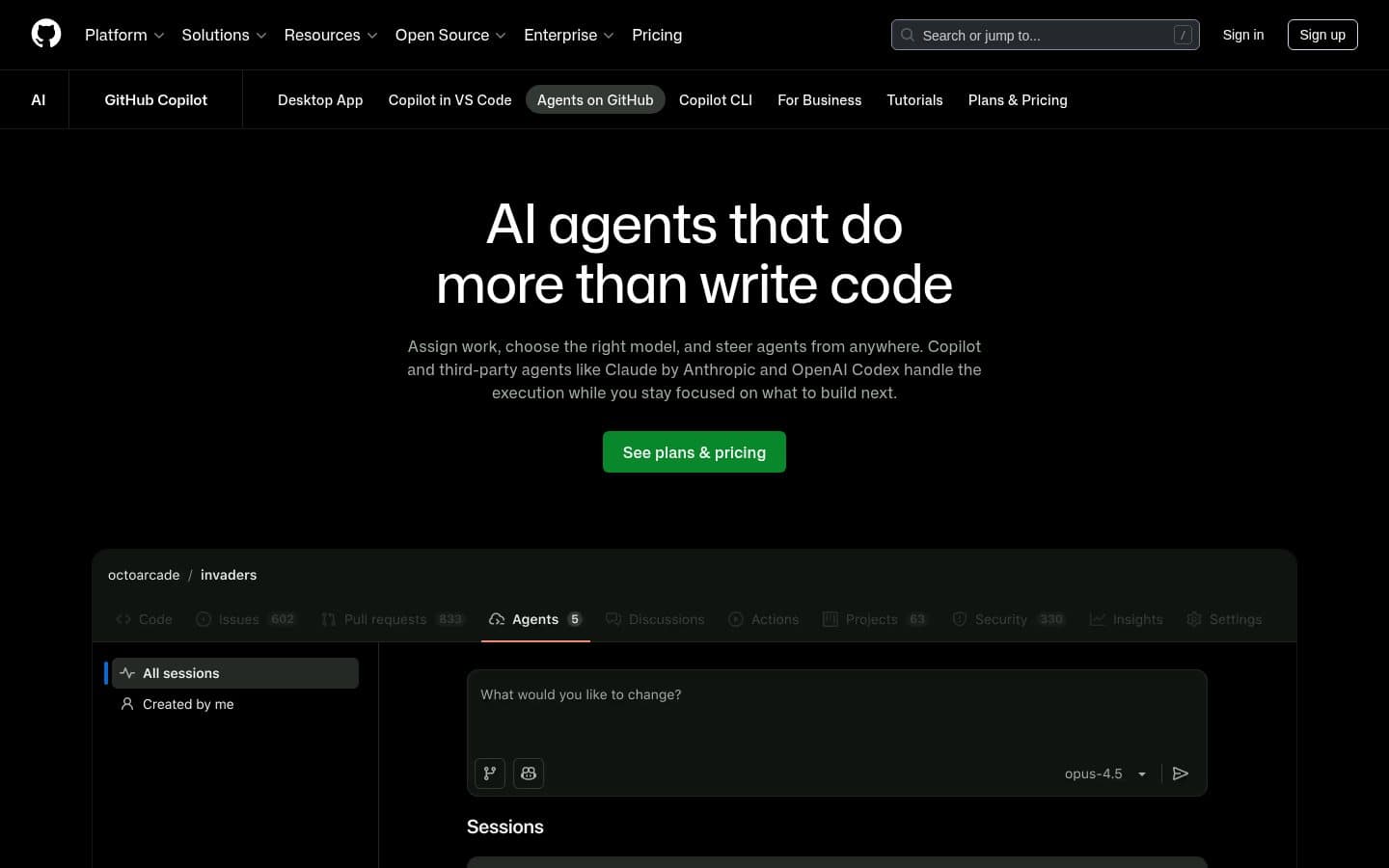The height and width of the screenshot is (868, 1389).
Task: Open the Pricing page from top nav
Action: tap(657, 35)
